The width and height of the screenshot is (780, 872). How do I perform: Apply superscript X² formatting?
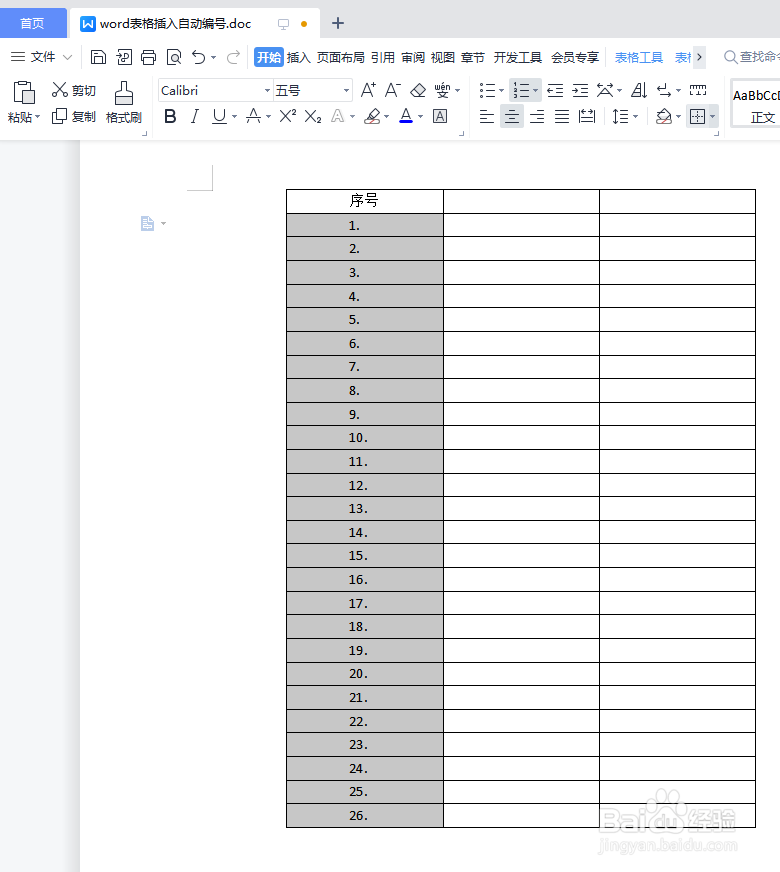pyautogui.click(x=287, y=116)
